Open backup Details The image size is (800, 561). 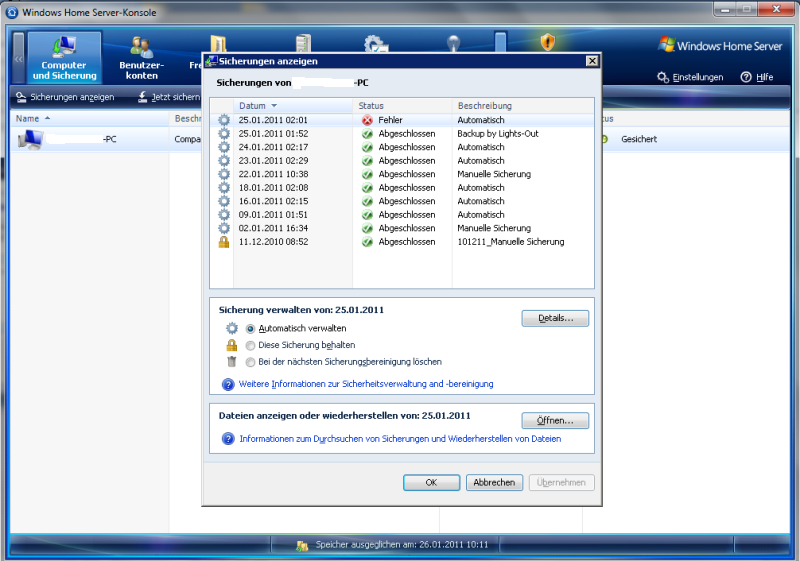555,318
